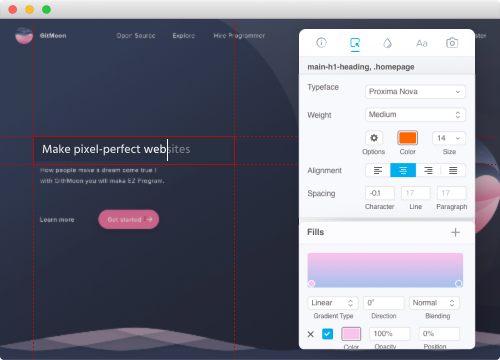Open the Normal blending selector
The image size is (500, 360).
pos(434,303)
